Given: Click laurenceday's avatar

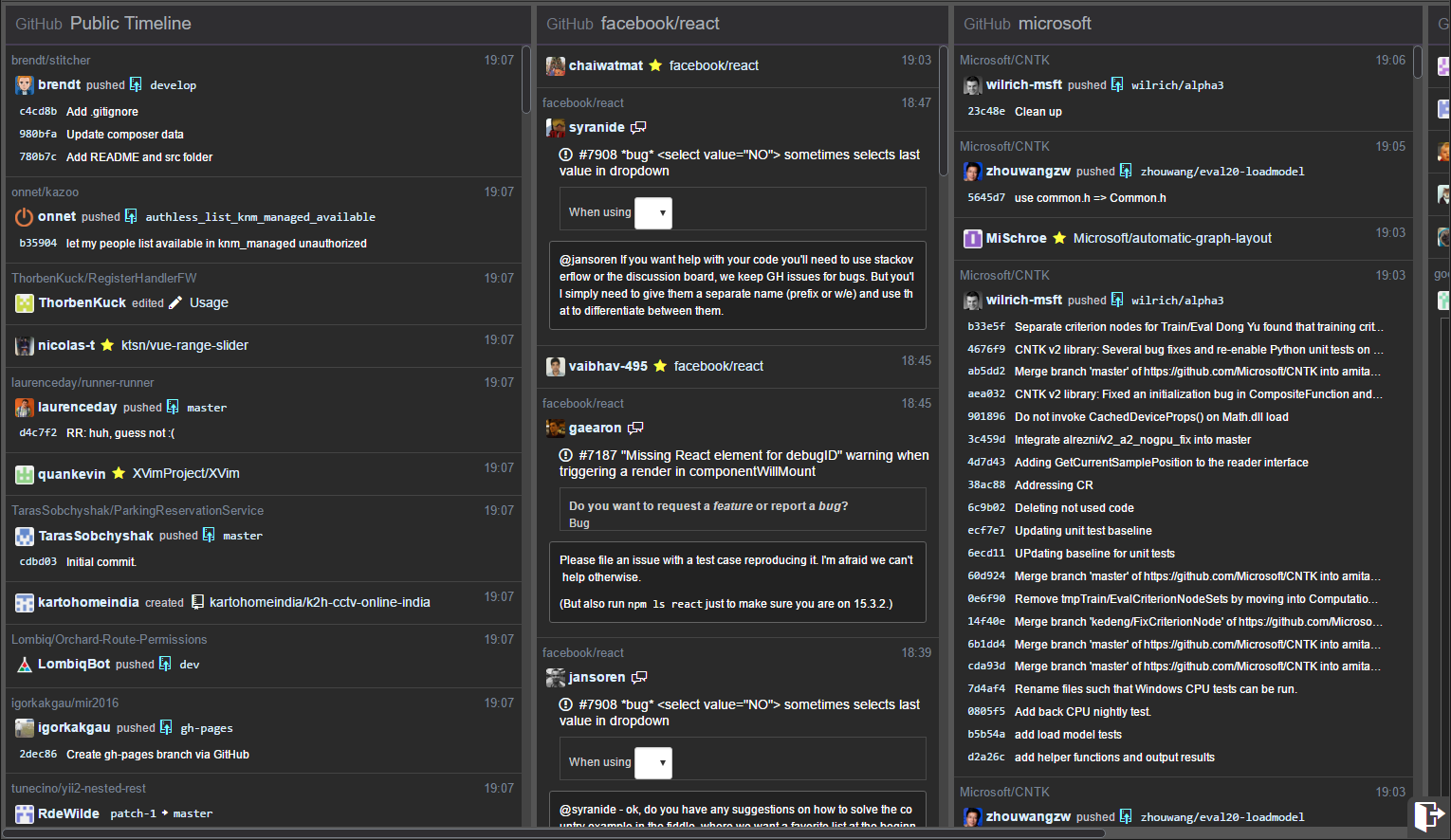Looking at the screenshot, I should coord(25,408).
